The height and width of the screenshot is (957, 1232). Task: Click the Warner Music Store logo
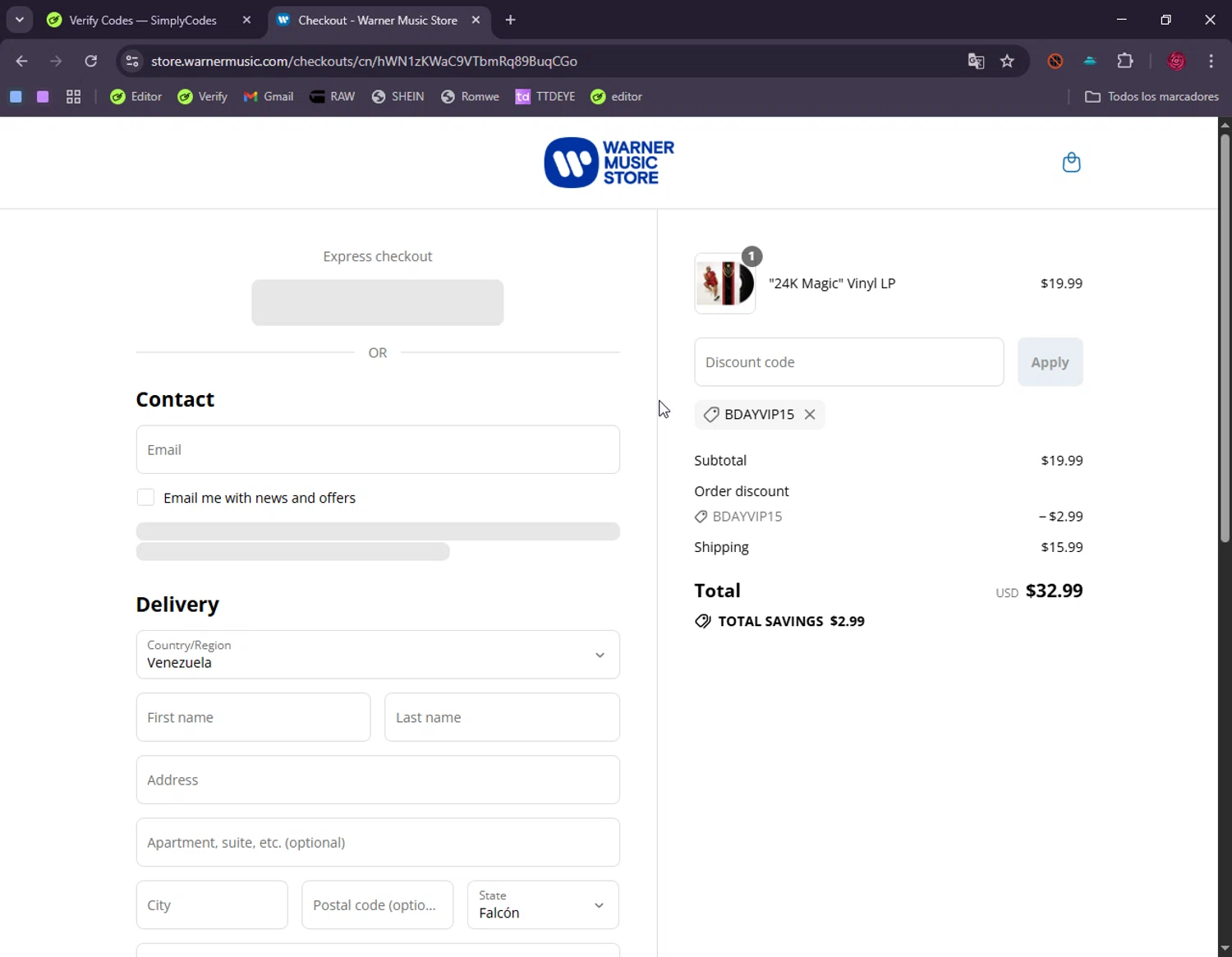tap(609, 163)
